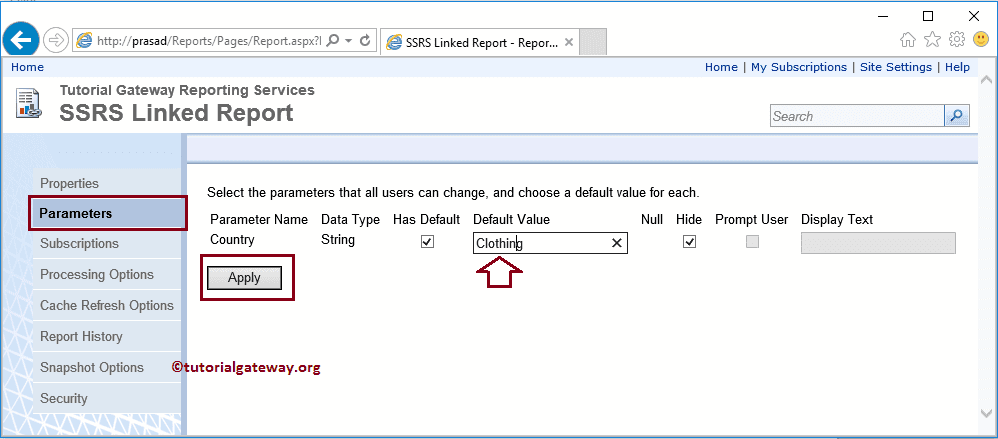Select the Parameters page
Viewport: 998px width, 439px height.
click(108, 214)
